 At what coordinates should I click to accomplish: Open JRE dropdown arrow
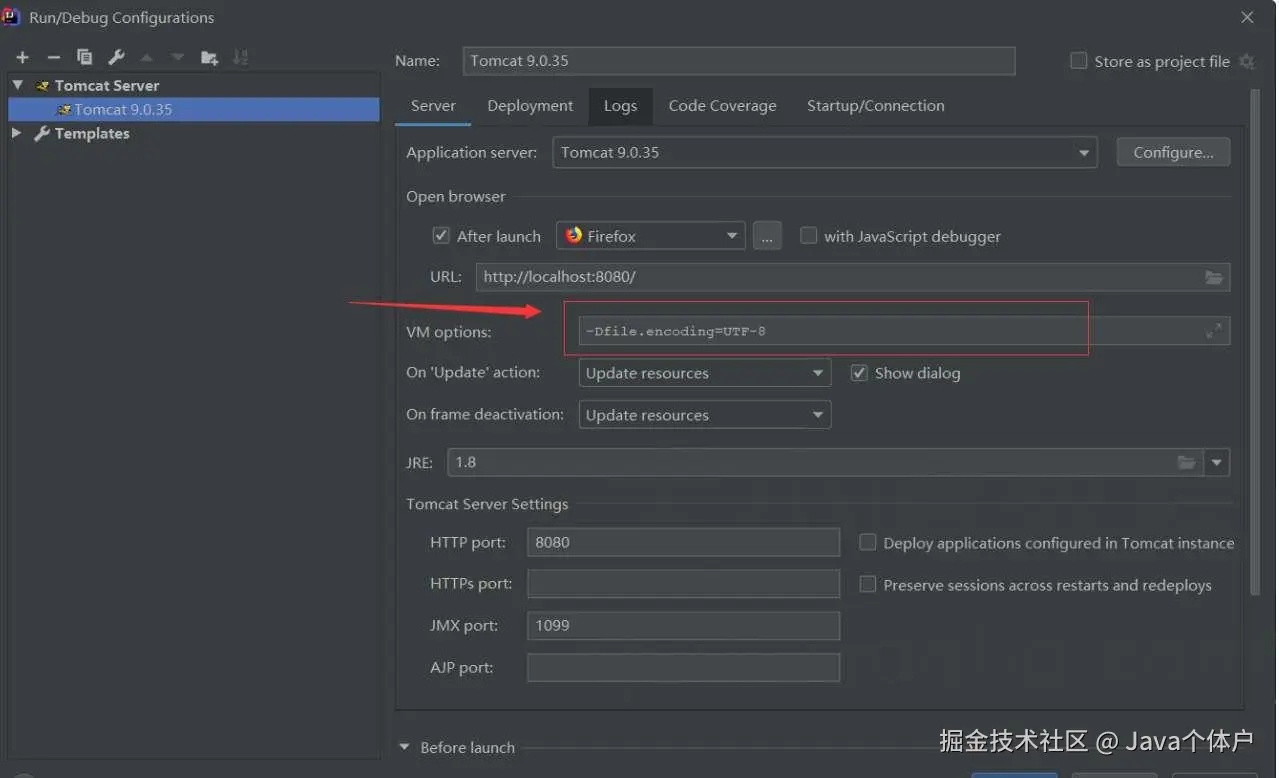tap(1217, 462)
